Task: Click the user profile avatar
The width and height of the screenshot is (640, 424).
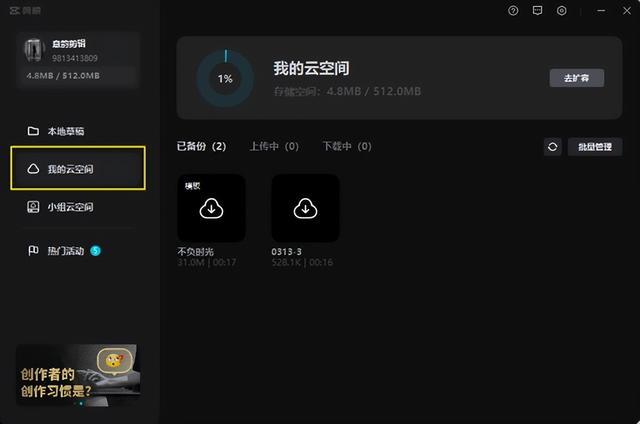Action: coord(33,51)
